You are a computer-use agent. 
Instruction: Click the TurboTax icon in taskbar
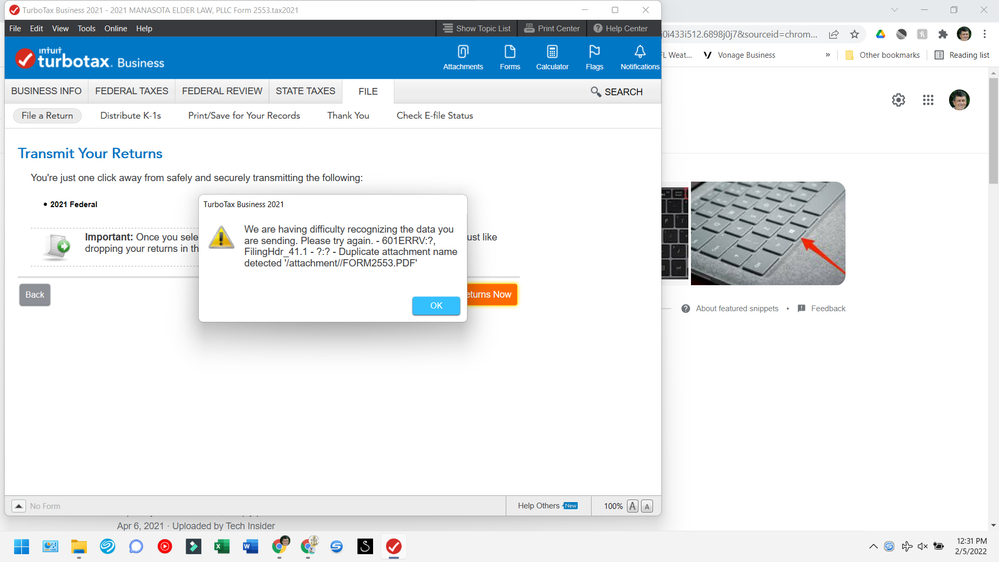(x=394, y=547)
